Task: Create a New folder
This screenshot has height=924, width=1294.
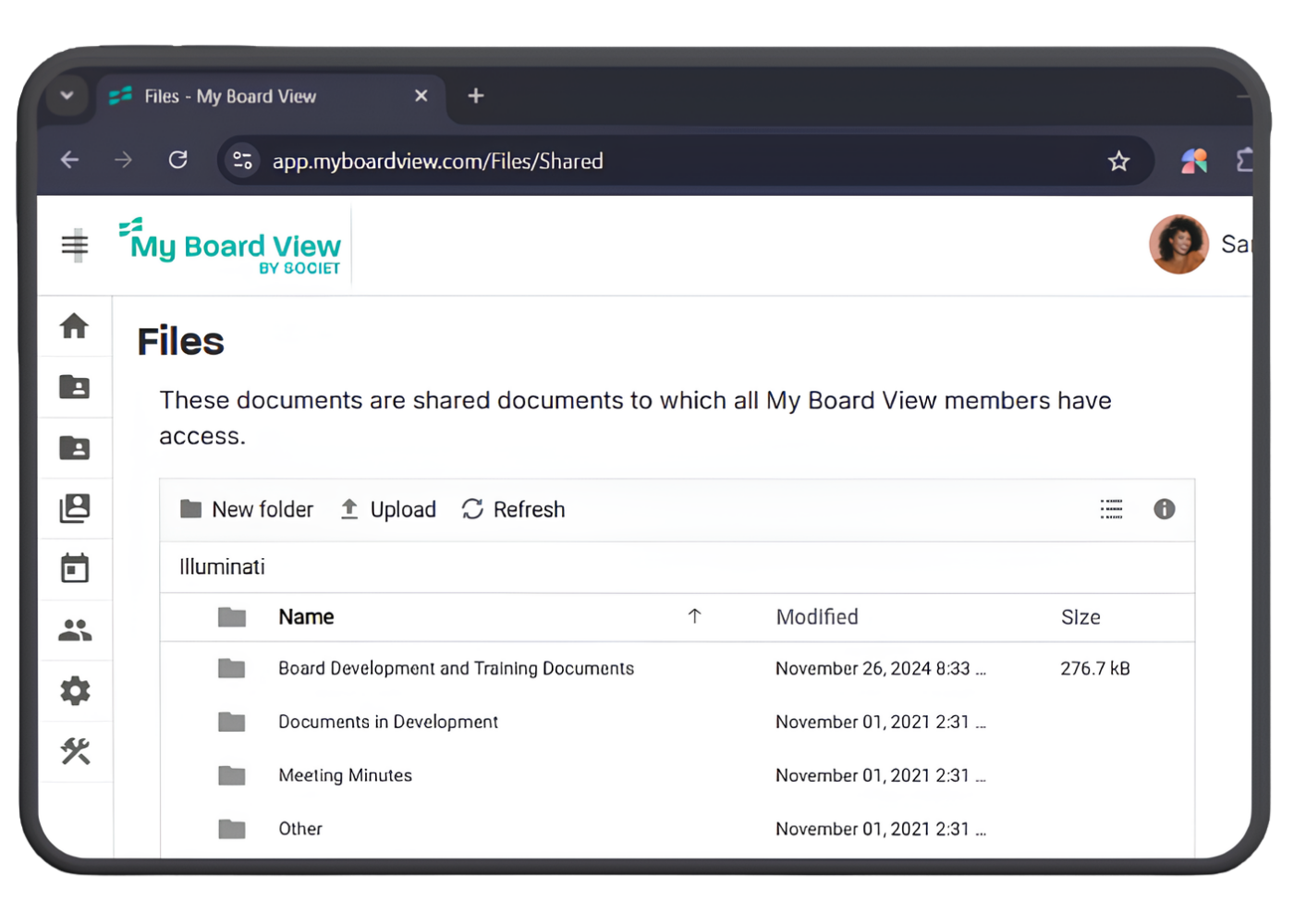Action: click(247, 509)
